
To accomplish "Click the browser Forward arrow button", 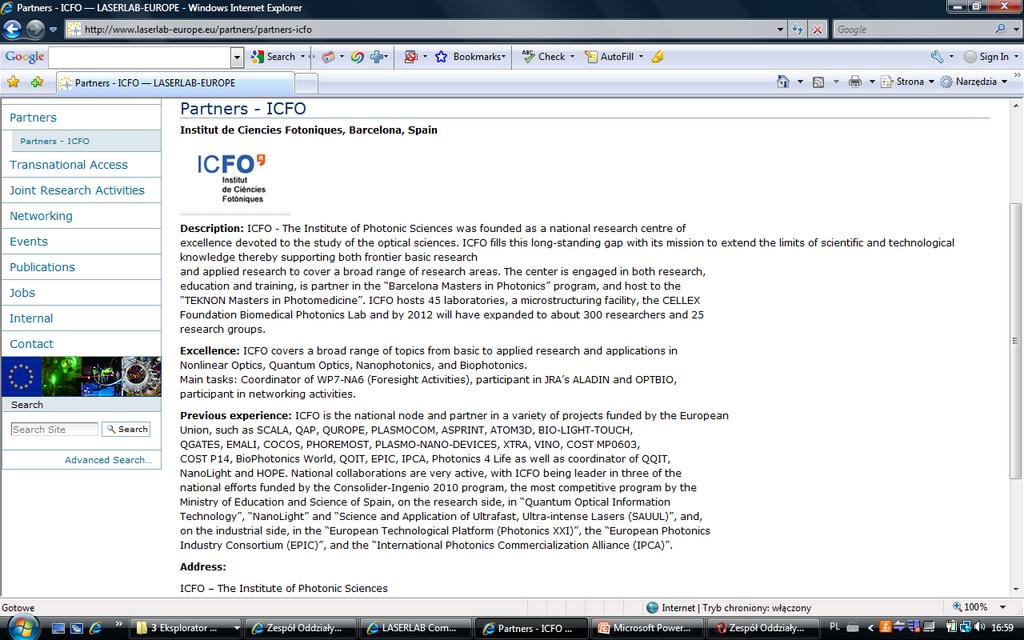I will click(35, 29).
